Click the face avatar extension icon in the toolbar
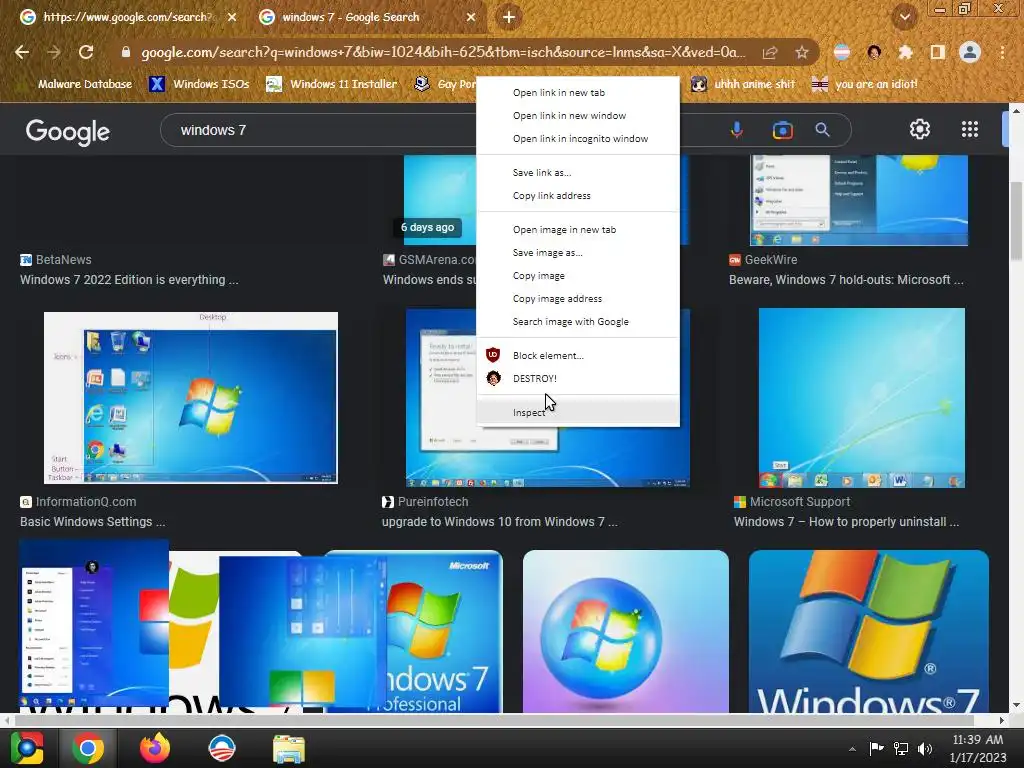Image resolution: width=1024 pixels, height=768 pixels. pyautogui.click(x=874, y=52)
